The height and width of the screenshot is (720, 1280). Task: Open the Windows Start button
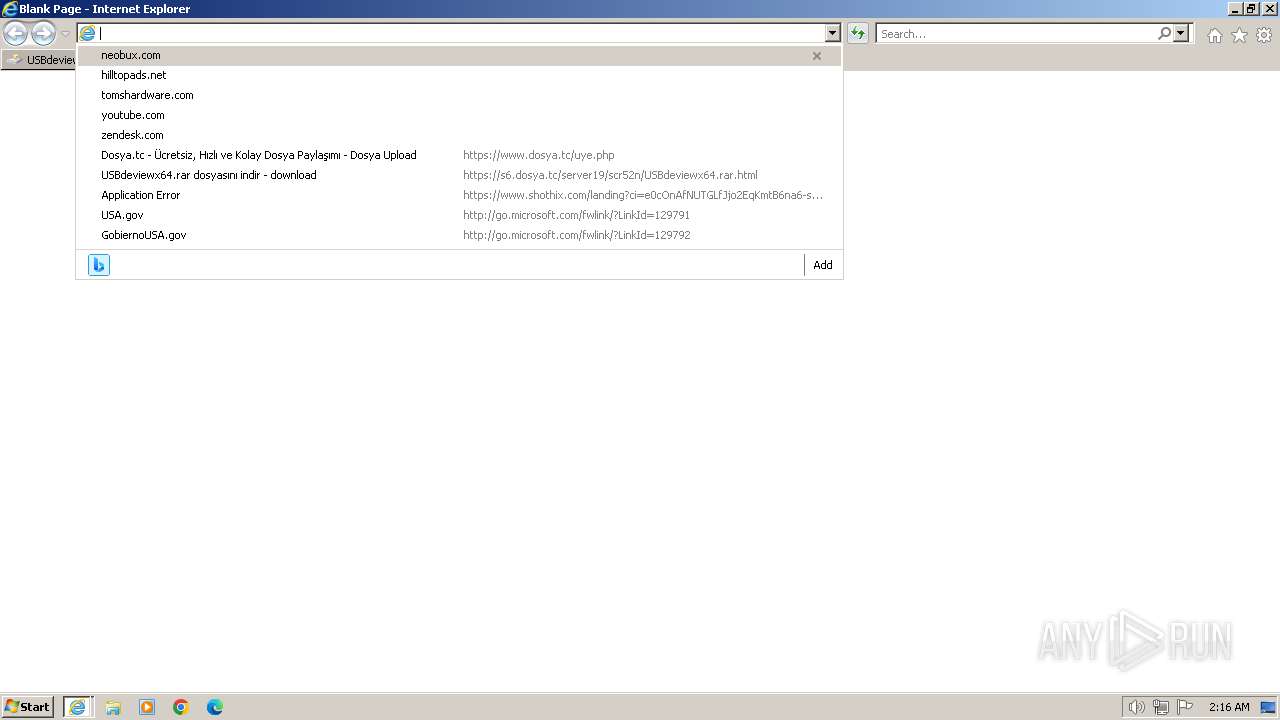click(27, 707)
